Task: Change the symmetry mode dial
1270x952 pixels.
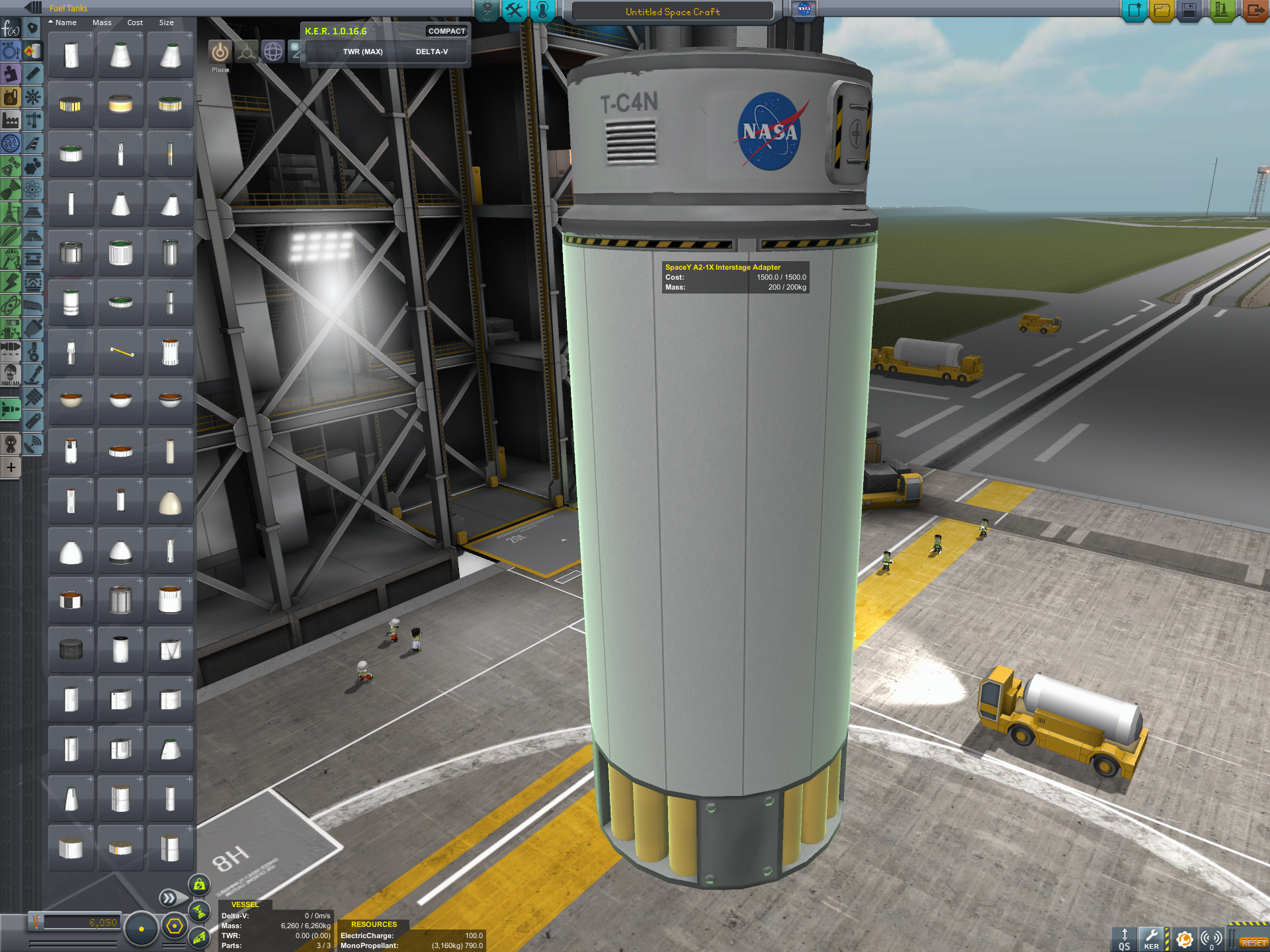Action: click(141, 929)
